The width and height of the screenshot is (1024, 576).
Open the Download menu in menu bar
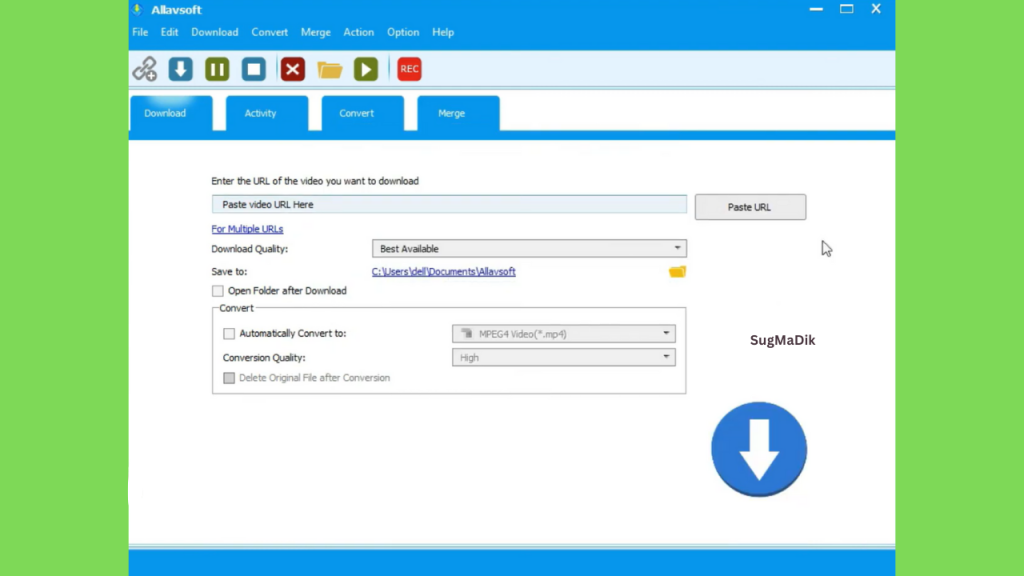[x=214, y=32]
